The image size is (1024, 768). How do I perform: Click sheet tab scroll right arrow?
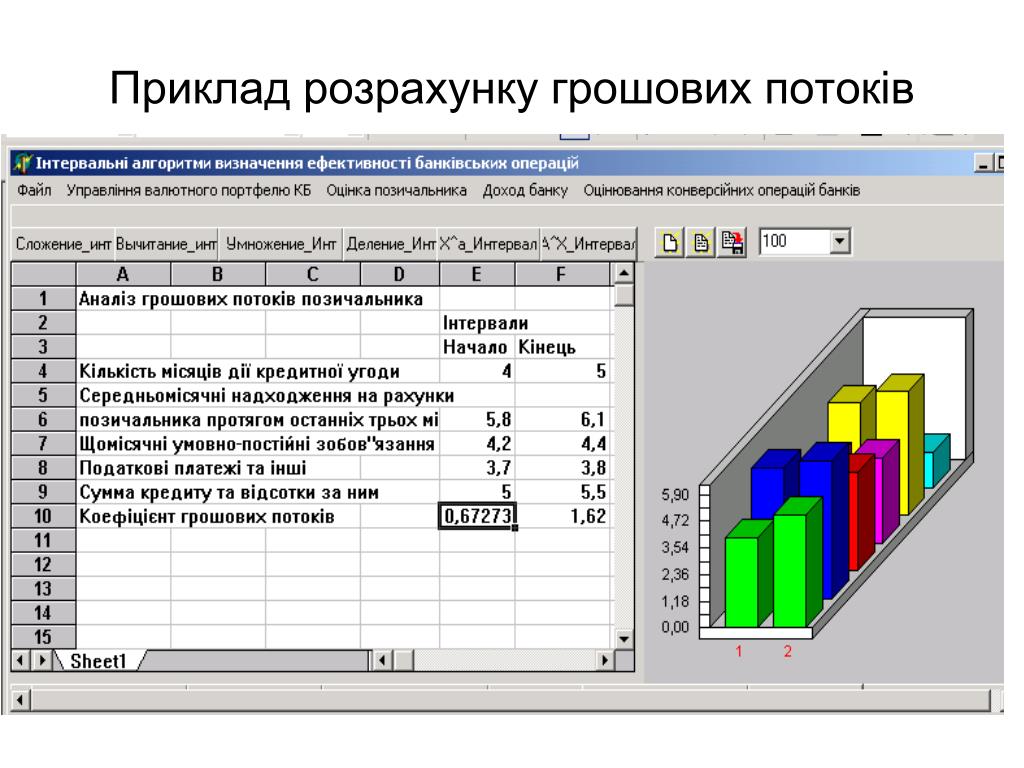pos(42,660)
